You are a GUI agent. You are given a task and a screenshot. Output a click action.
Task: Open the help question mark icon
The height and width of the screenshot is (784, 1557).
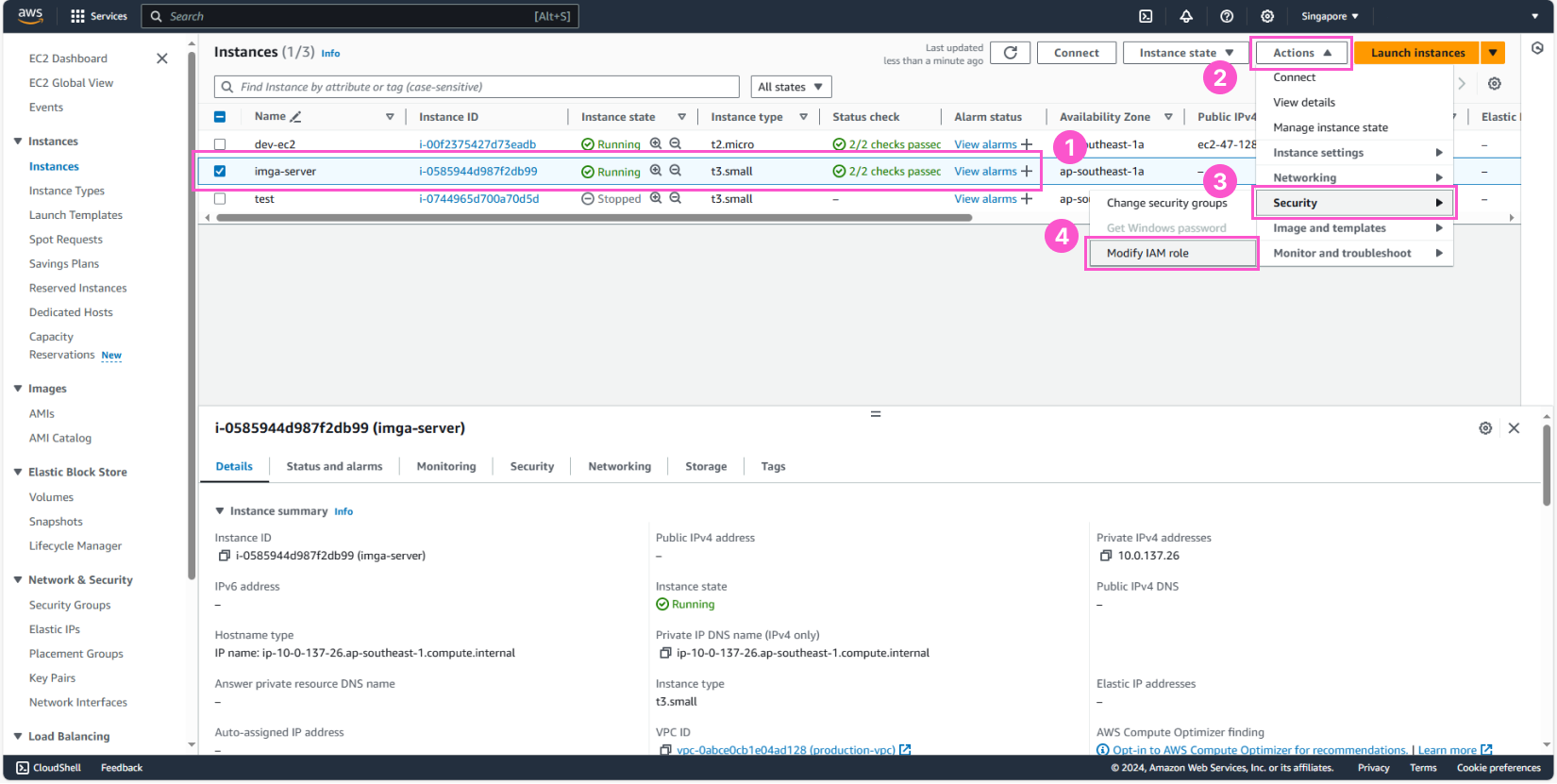(1227, 16)
